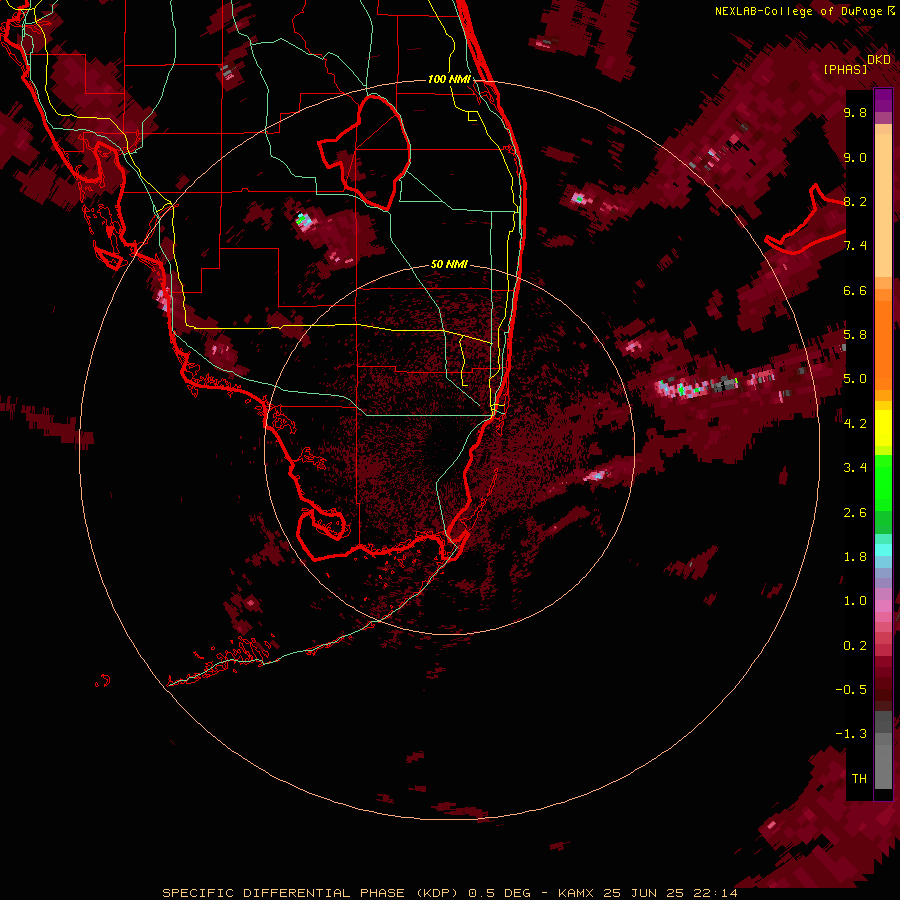900x900 pixels.
Task: Click the 7.4 scale label
Action: [x=855, y=246]
